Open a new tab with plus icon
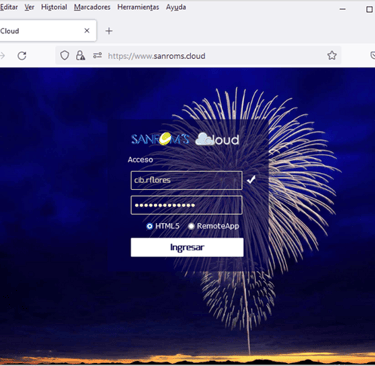The image size is (375, 366). [x=109, y=31]
